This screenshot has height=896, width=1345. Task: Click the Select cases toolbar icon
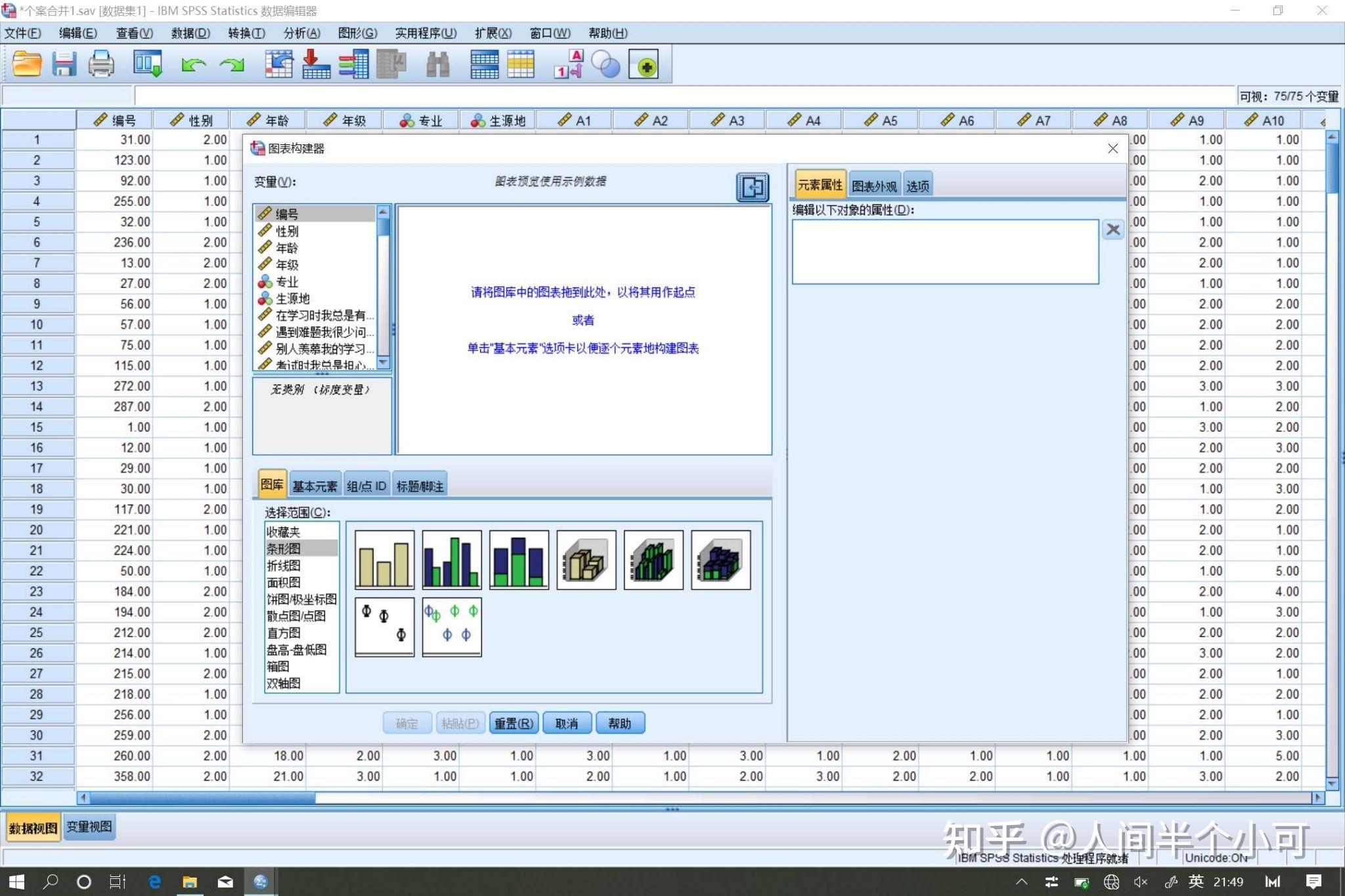521,64
